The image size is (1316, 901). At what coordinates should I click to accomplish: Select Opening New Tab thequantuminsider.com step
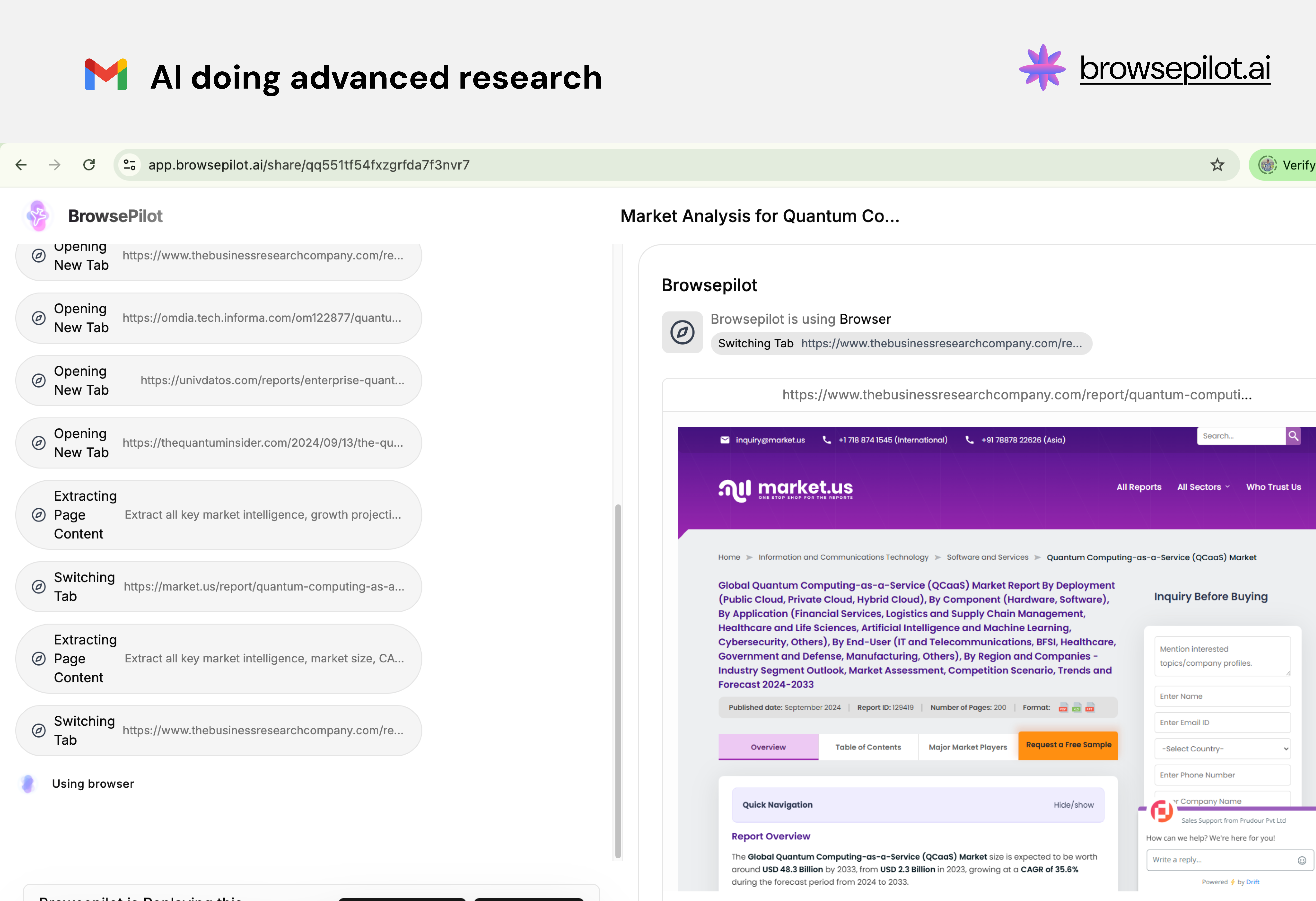[219, 443]
